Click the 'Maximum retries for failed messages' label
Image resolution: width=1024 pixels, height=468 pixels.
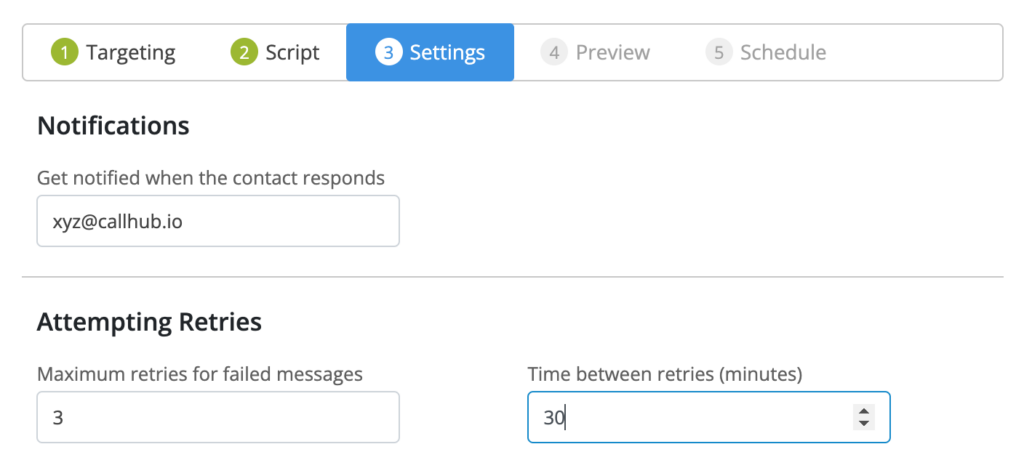point(200,374)
